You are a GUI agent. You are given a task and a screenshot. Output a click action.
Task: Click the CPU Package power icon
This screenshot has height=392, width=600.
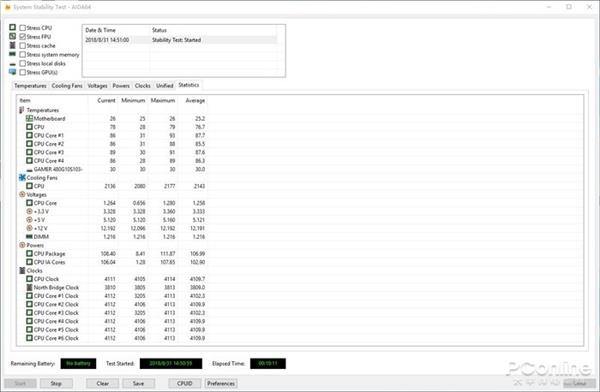(x=29, y=253)
